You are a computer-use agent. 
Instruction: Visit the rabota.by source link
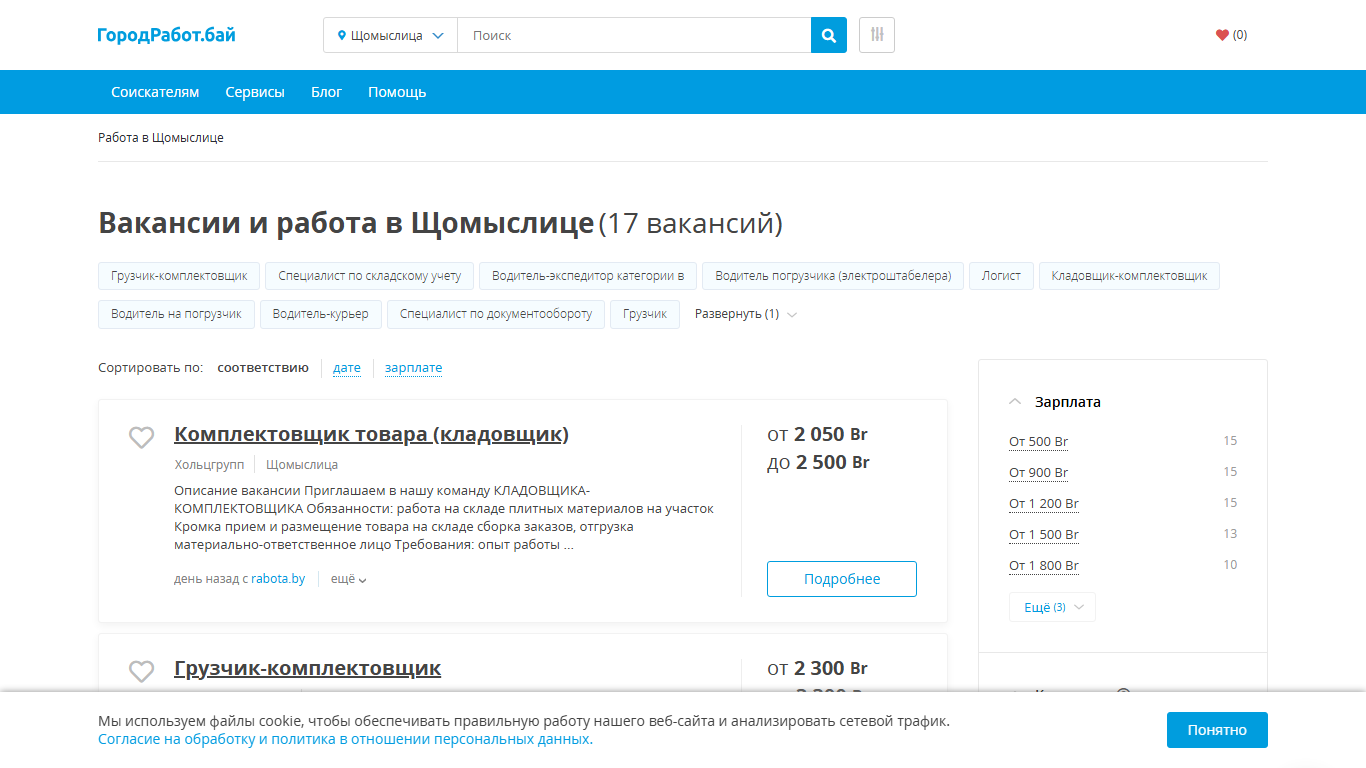point(278,579)
